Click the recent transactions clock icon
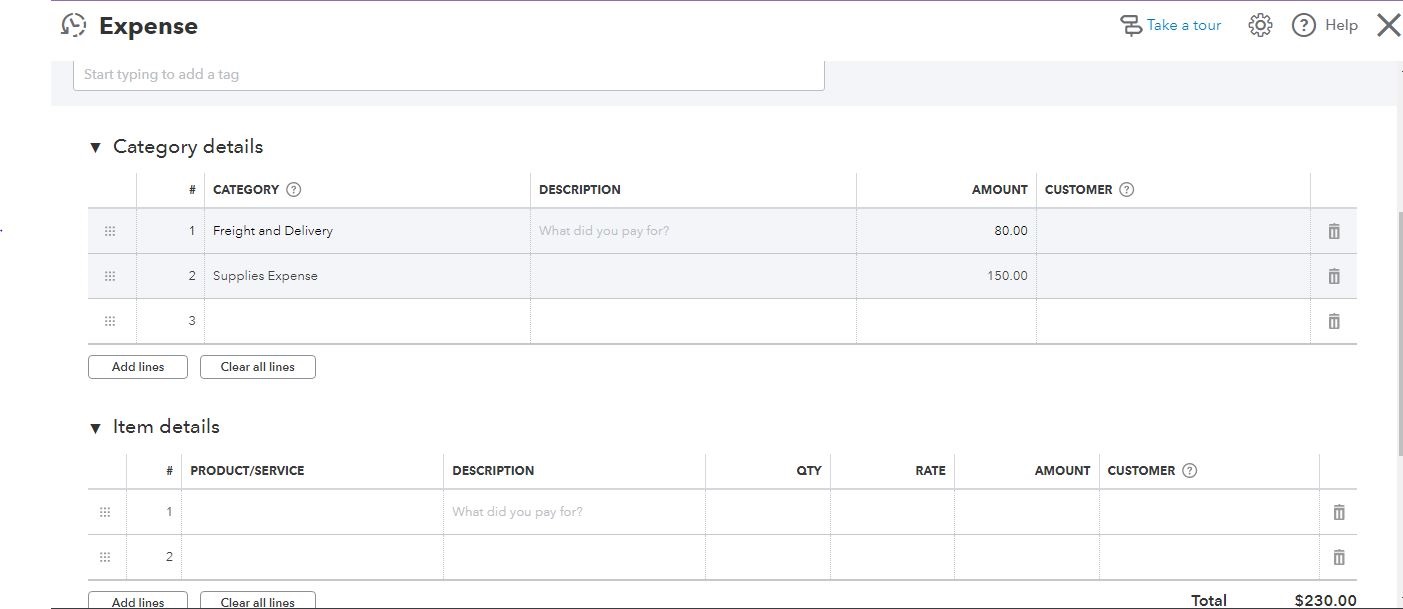 click(74, 26)
